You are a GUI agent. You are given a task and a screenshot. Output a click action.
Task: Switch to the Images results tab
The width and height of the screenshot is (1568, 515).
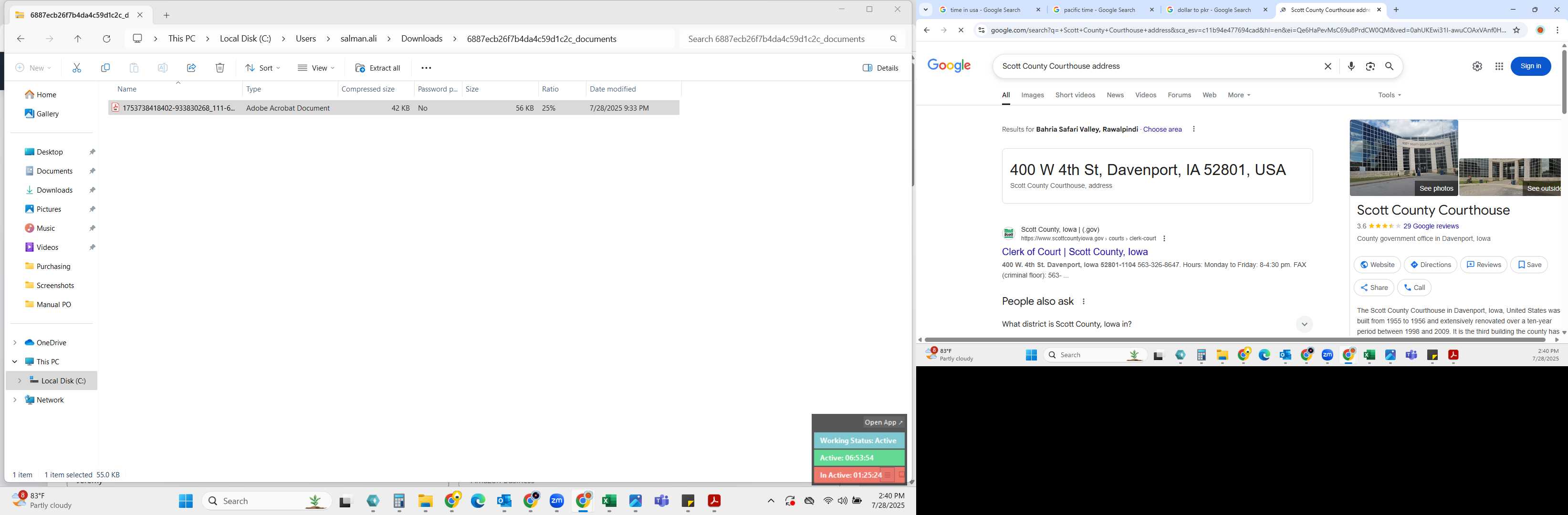1032,95
